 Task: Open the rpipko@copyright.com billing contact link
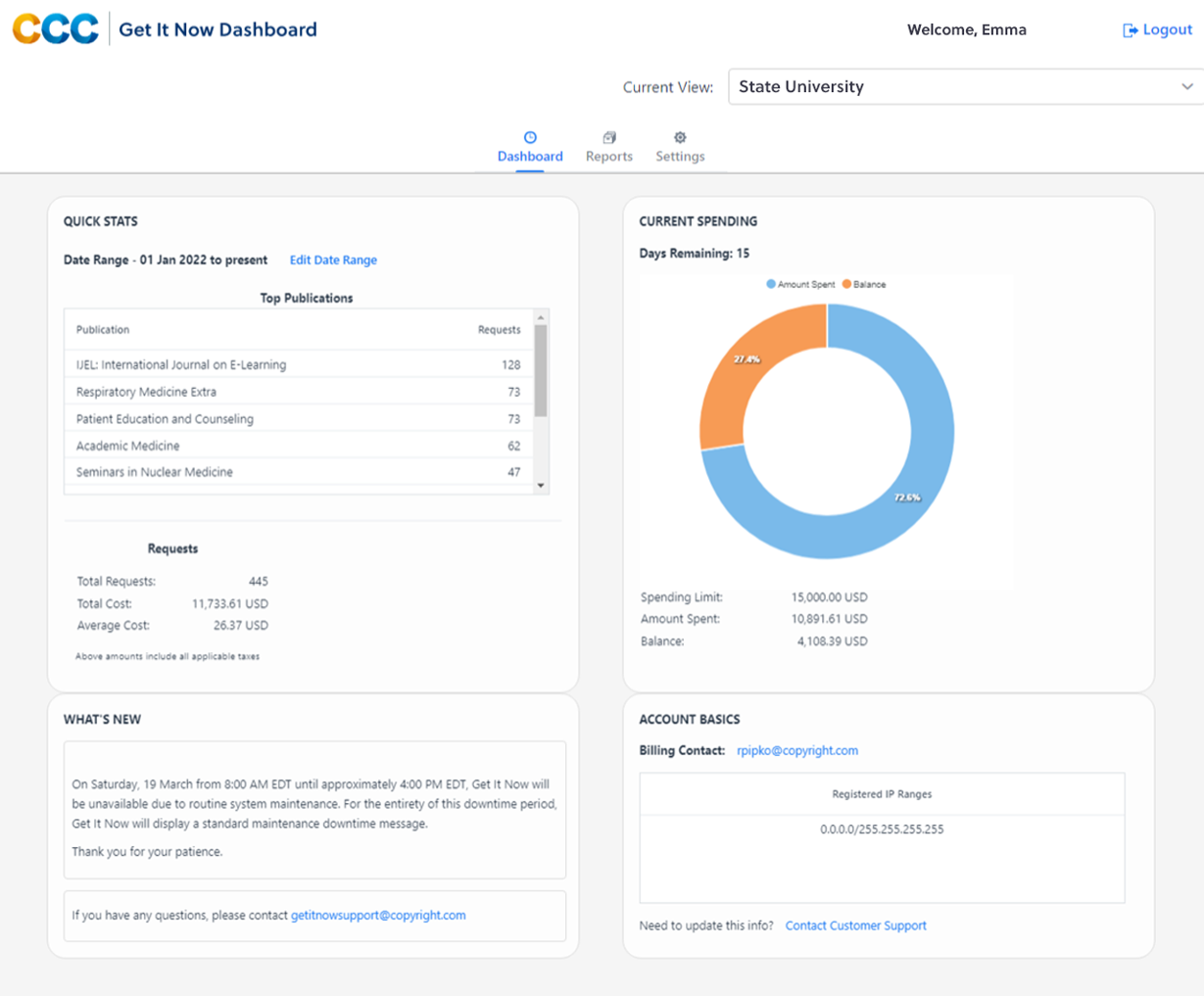797,750
